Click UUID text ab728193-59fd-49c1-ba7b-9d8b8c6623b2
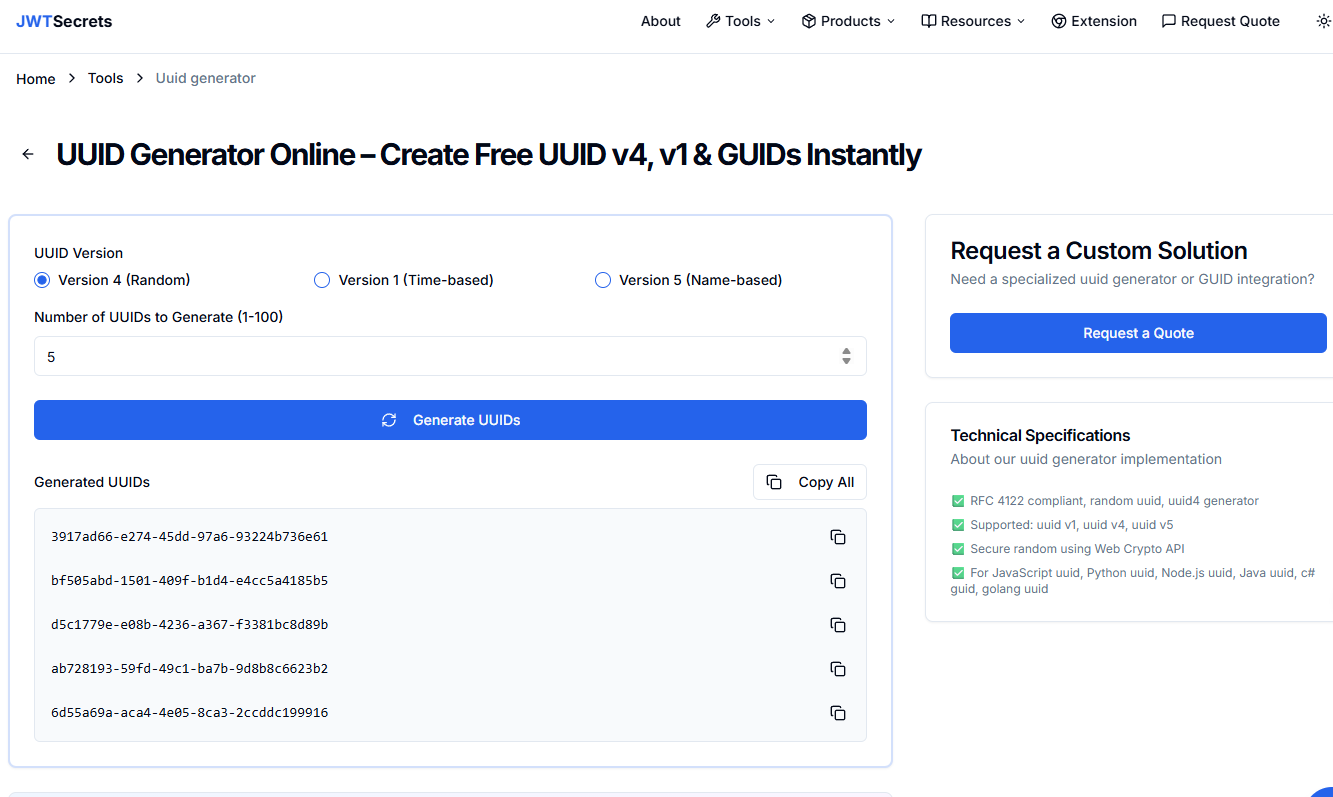This screenshot has width=1333, height=797. pos(189,669)
